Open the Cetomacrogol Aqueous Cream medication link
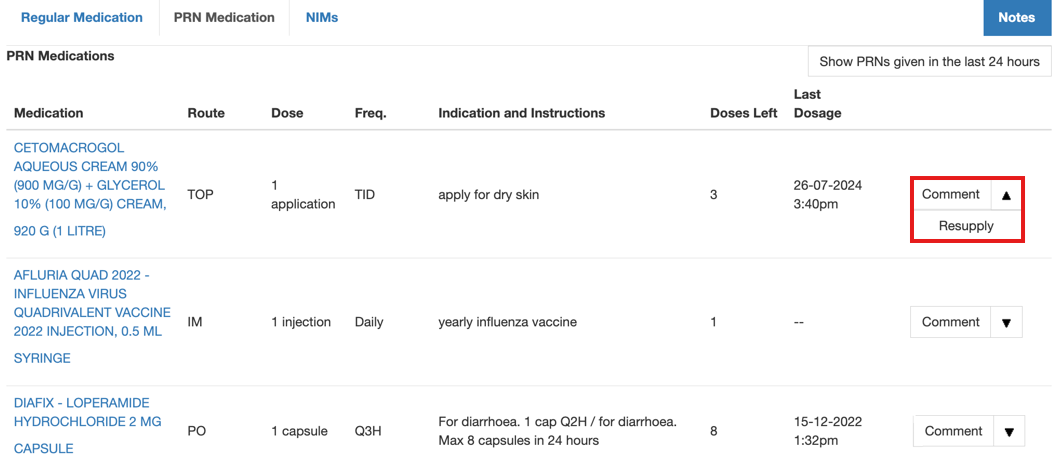The image size is (1058, 466). [90, 189]
